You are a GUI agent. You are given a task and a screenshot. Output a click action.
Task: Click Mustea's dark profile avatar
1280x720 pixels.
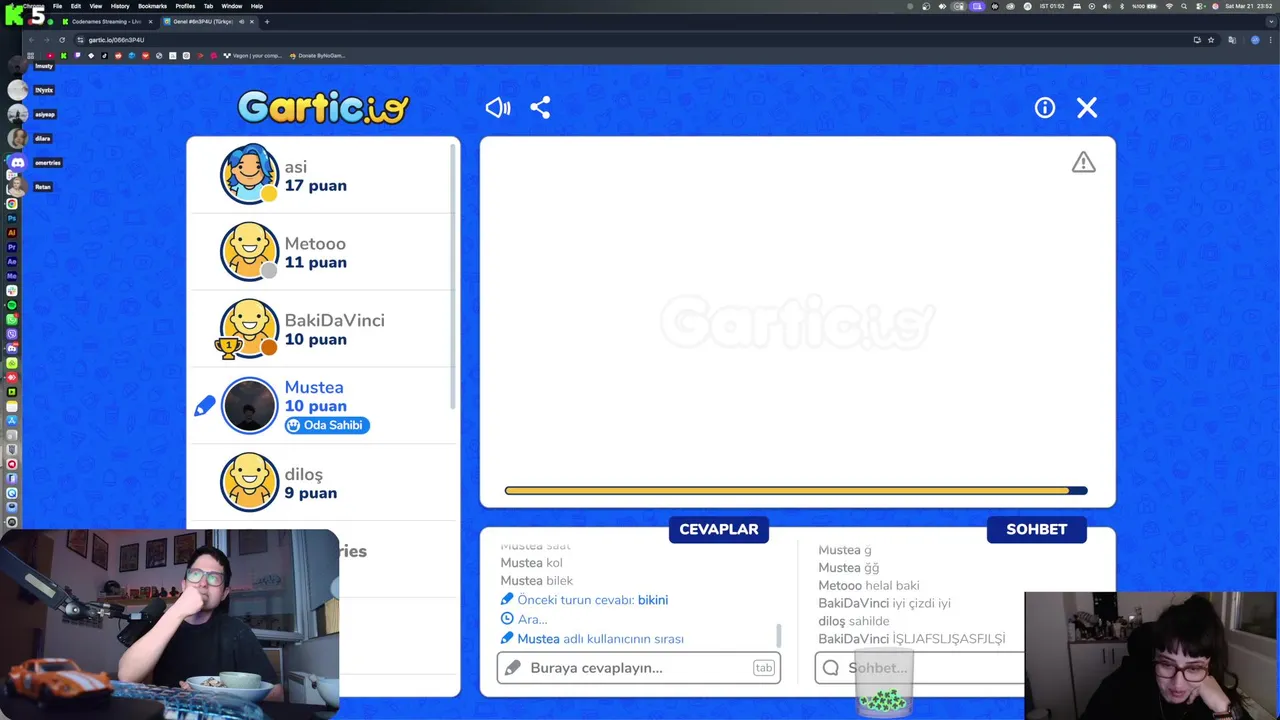(x=249, y=405)
